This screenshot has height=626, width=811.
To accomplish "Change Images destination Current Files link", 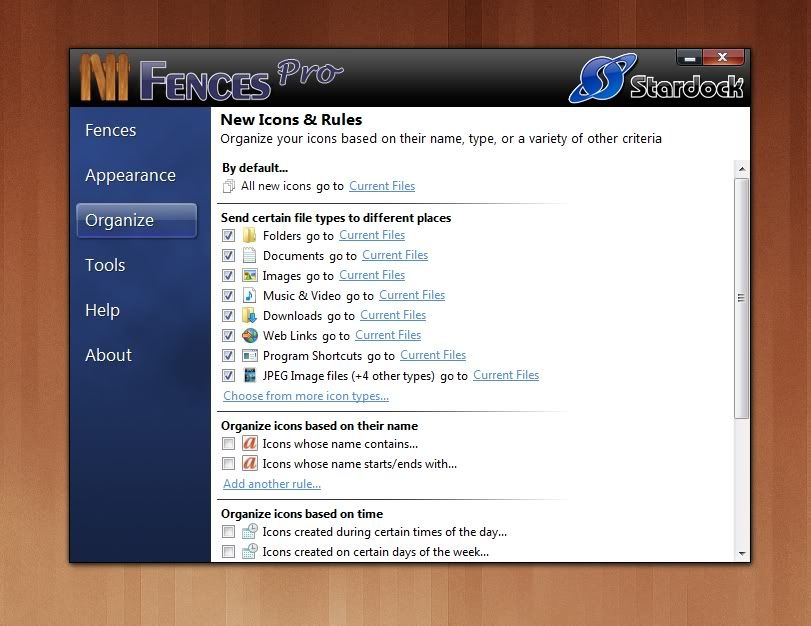I will (x=372, y=275).
